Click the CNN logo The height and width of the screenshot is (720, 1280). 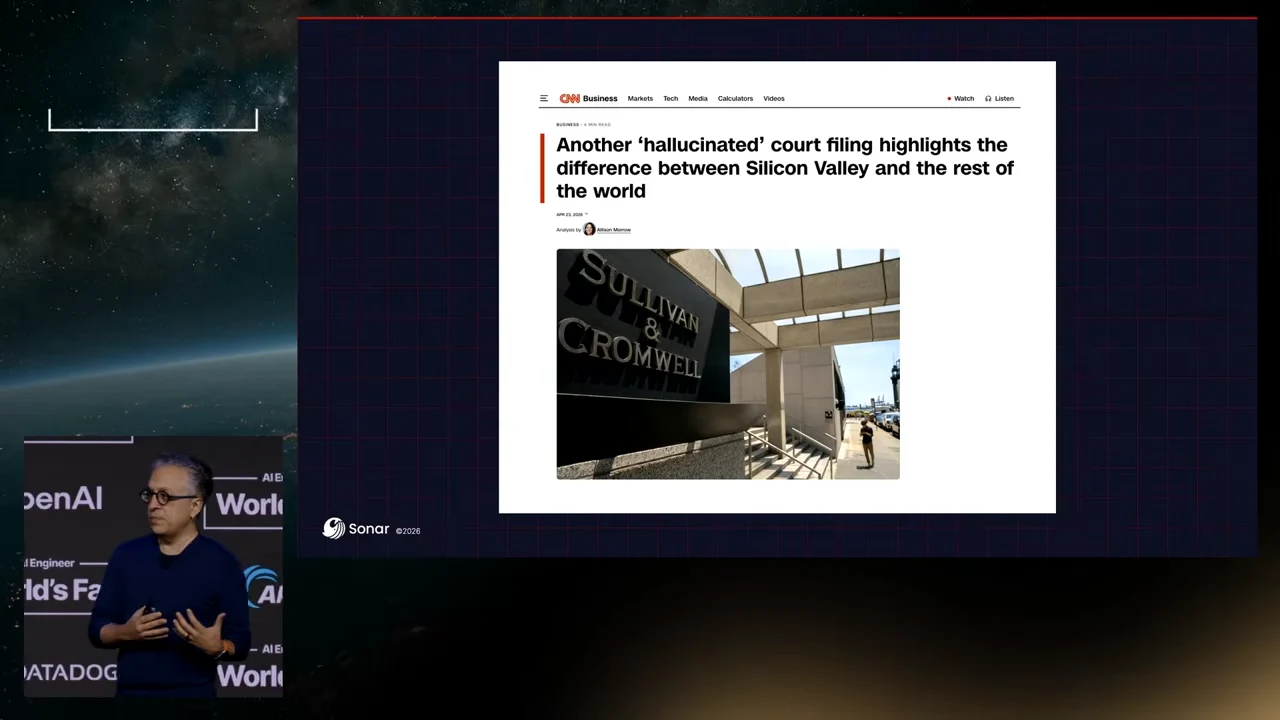[569, 98]
